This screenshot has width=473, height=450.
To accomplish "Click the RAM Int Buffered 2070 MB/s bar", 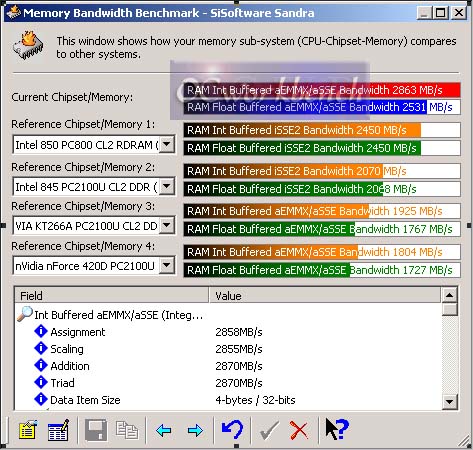I will coord(322,171).
